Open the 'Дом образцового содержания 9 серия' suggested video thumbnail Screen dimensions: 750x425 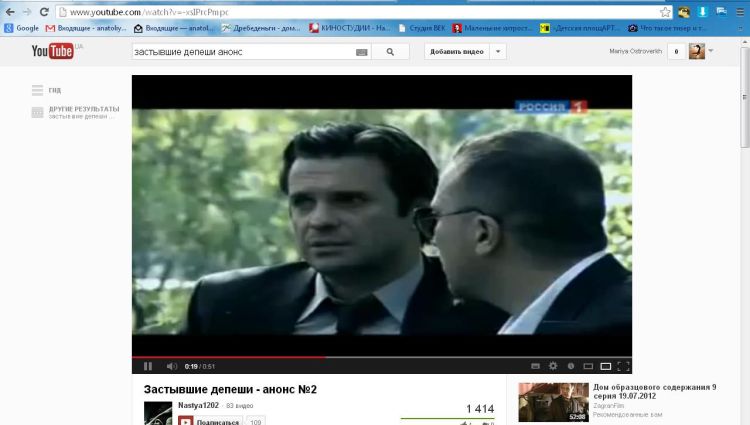point(553,402)
